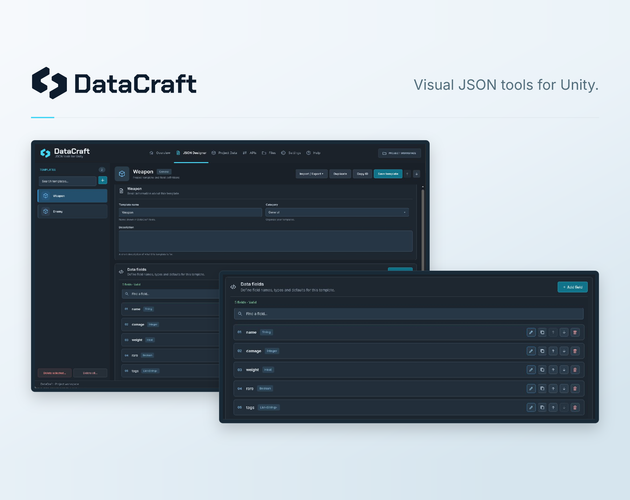This screenshot has width=630, height=500.
Task: Click the Template name input field
Action: (190, 212)
